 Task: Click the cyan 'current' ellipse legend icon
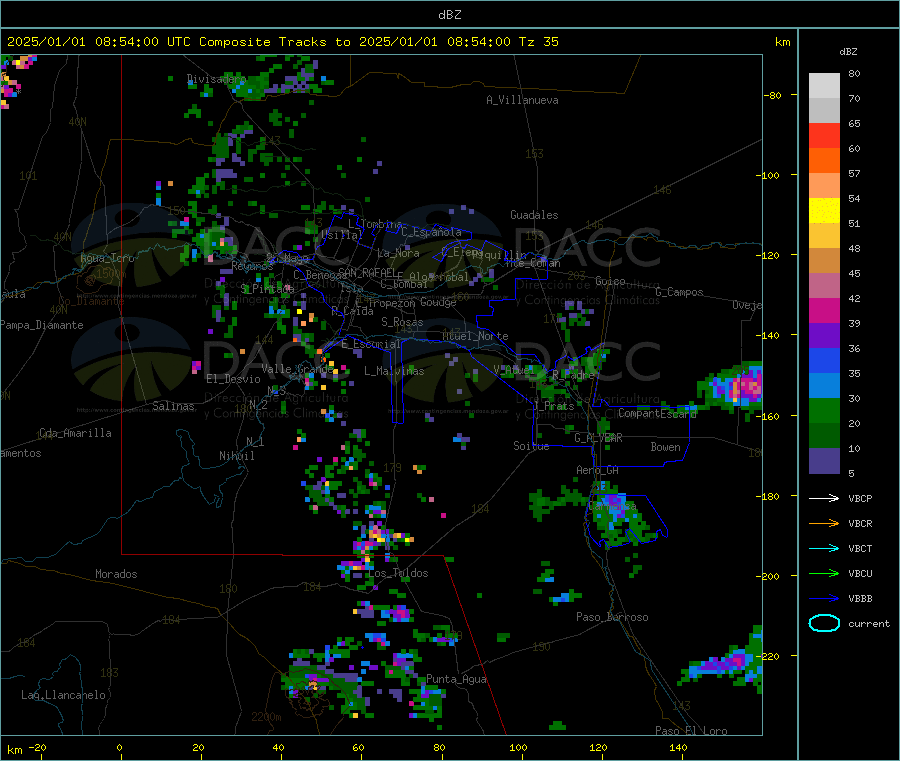coord(824,623)
